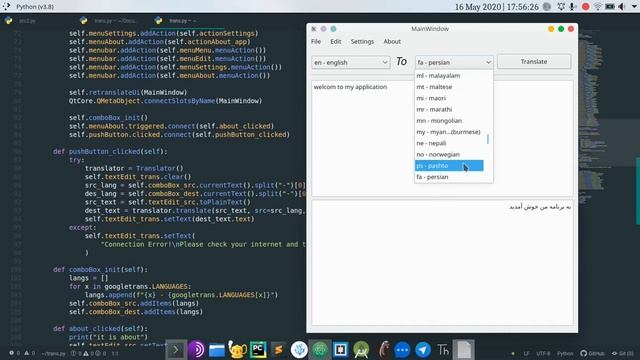Viewport: 640px width, 360px height.
Task: Click the Translate button
Action: (x=534, y=62)
